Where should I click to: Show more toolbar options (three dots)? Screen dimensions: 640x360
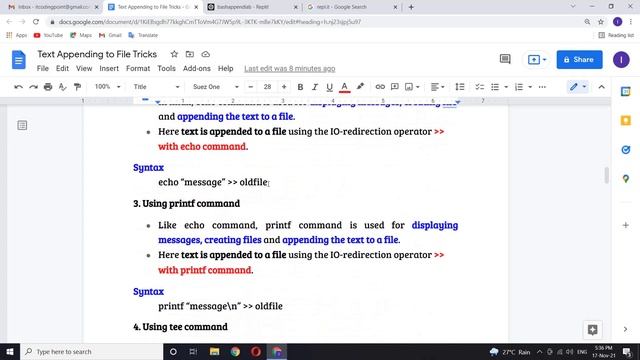tap(542, 87)
